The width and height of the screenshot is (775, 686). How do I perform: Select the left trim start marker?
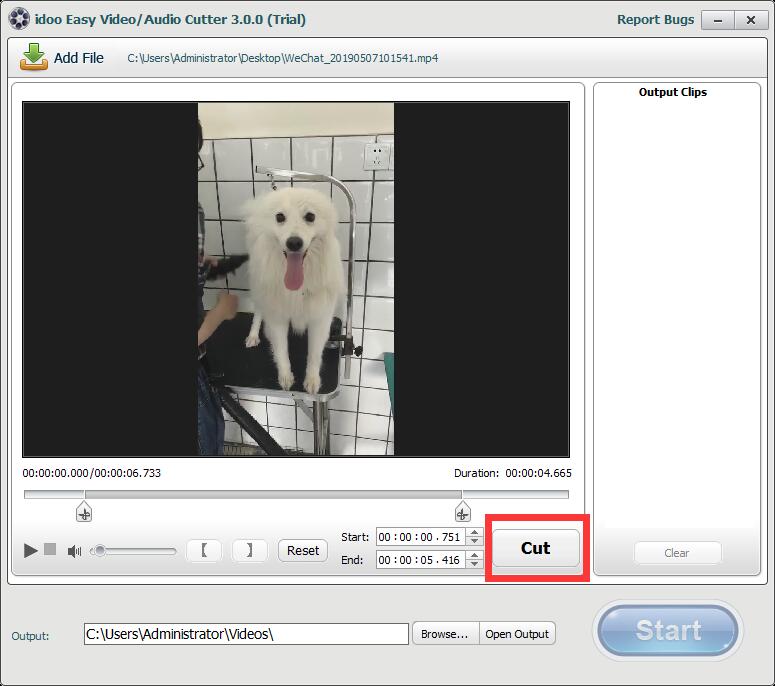(x=84, y=512)
